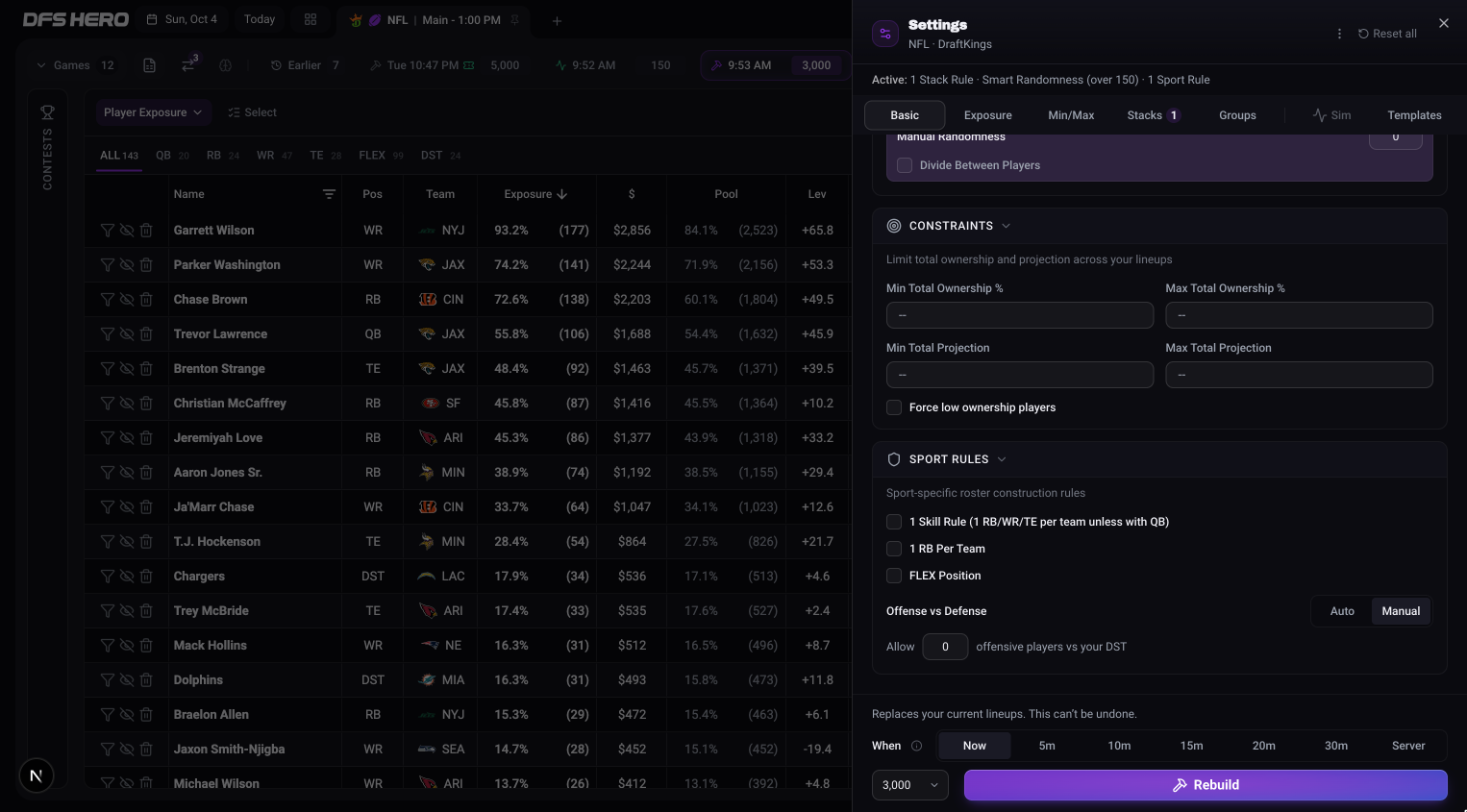Click the filter icon on Garrett Wilson's row
Viewport: 1467px width, 812px height.
click(107, 230)
